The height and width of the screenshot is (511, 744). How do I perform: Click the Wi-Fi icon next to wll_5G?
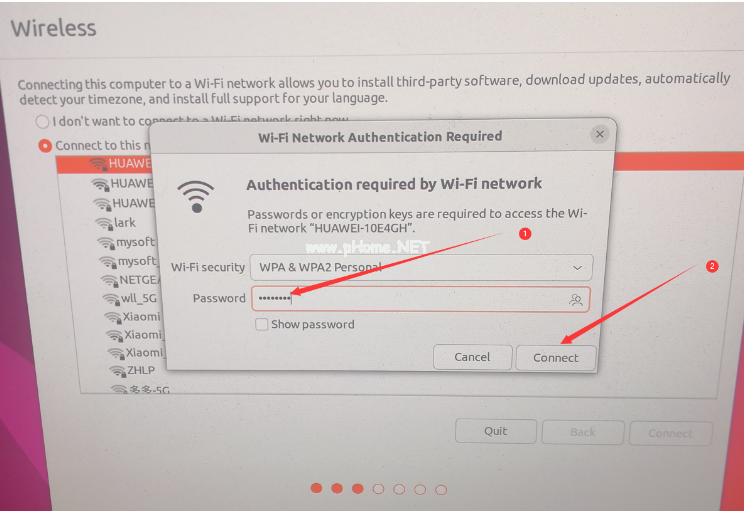coord(111,299)
